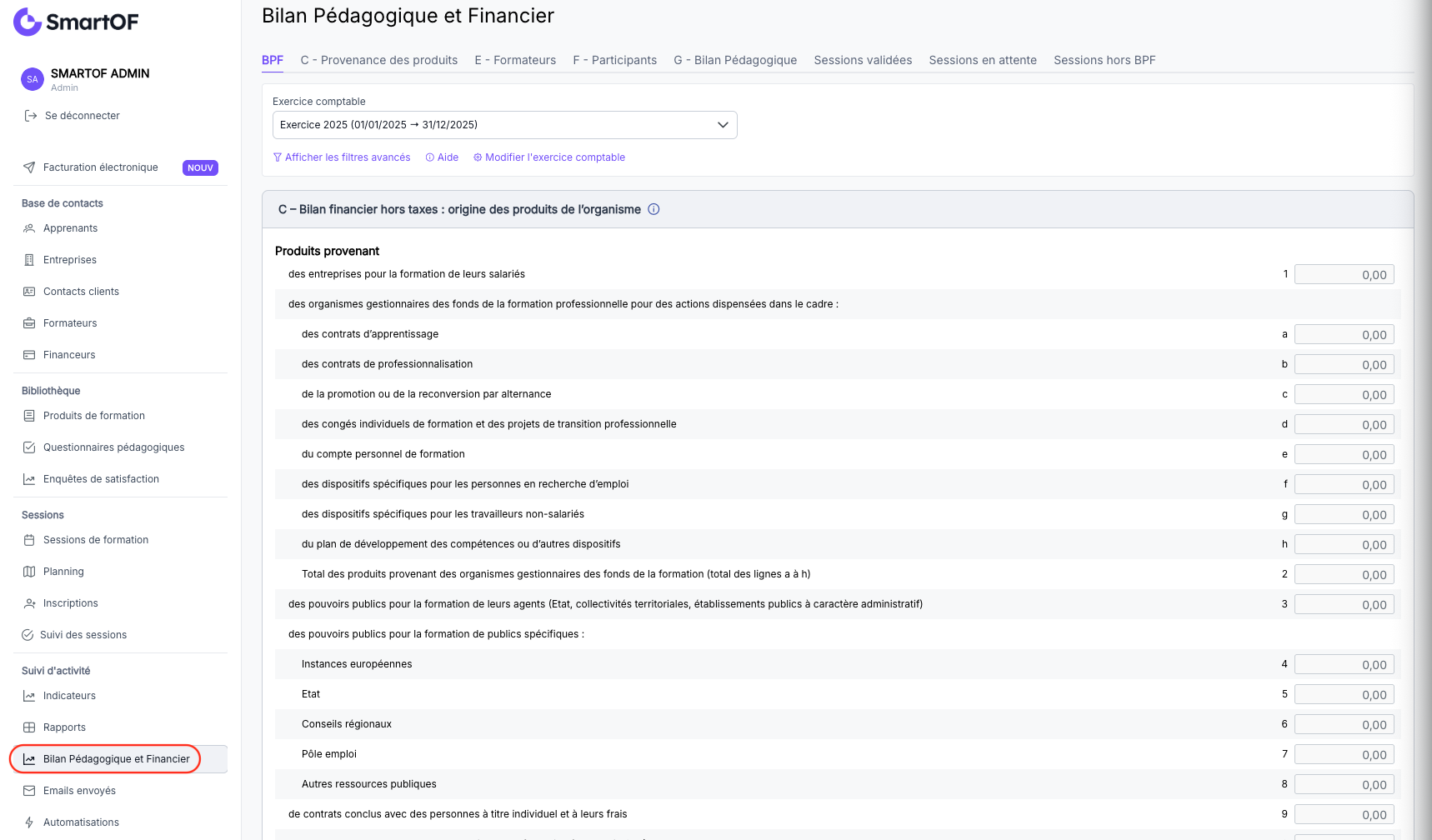Open the Sessions validées tab

click(863, 60)
